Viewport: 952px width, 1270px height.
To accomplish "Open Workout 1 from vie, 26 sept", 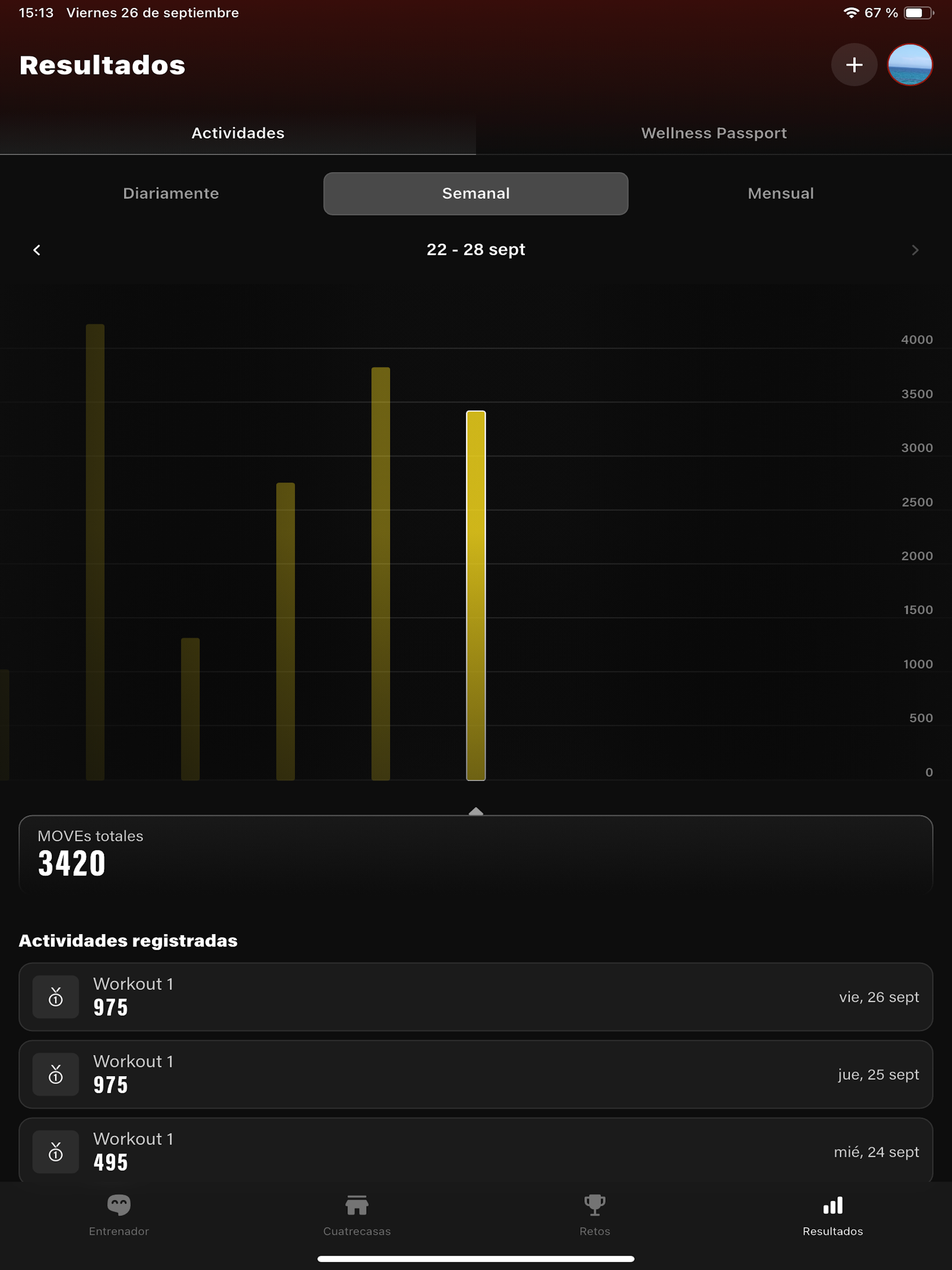I will pyautogui.click(x=476, y=997).
